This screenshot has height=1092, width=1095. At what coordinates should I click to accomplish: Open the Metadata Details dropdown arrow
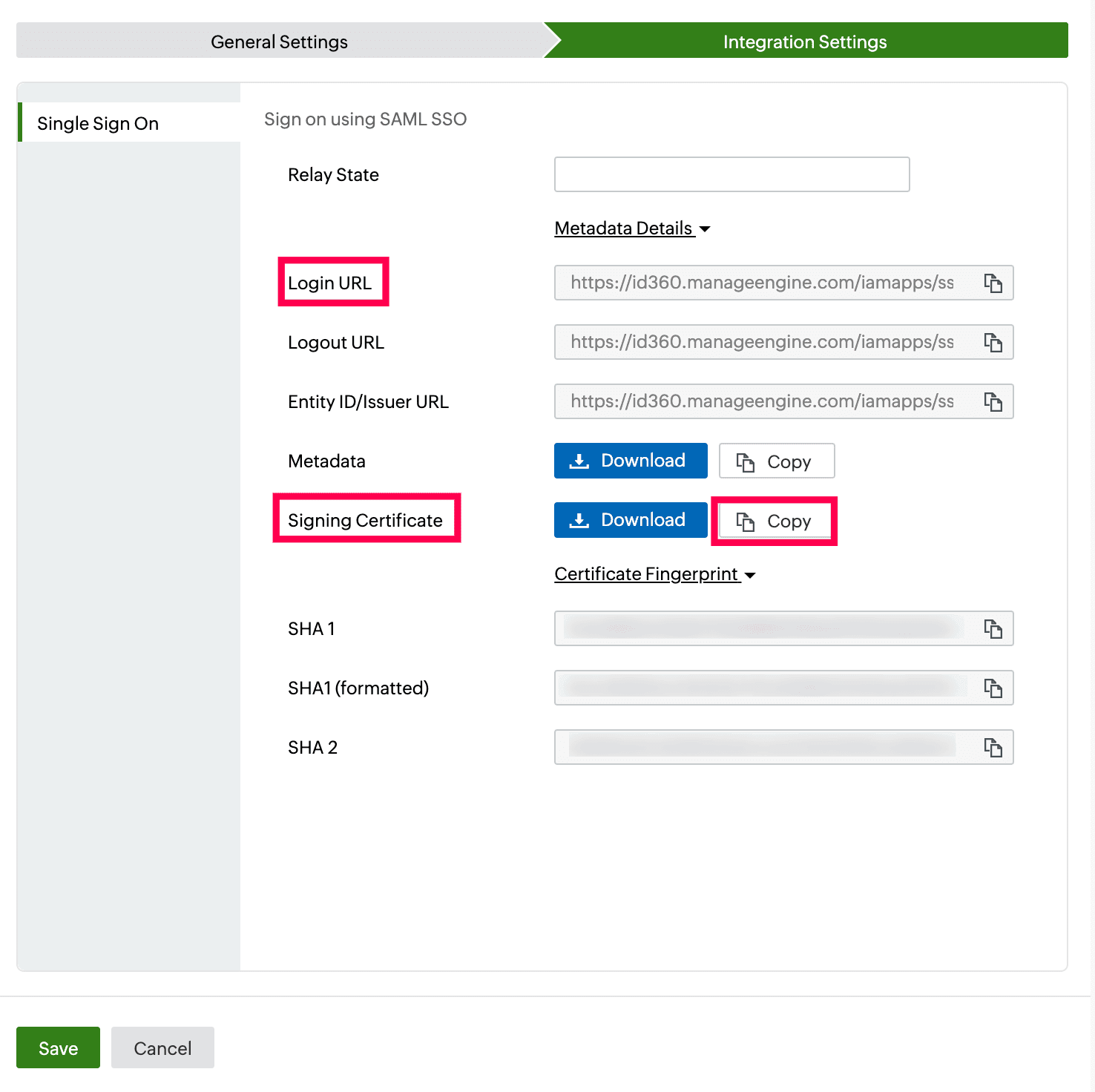[705, 228]
